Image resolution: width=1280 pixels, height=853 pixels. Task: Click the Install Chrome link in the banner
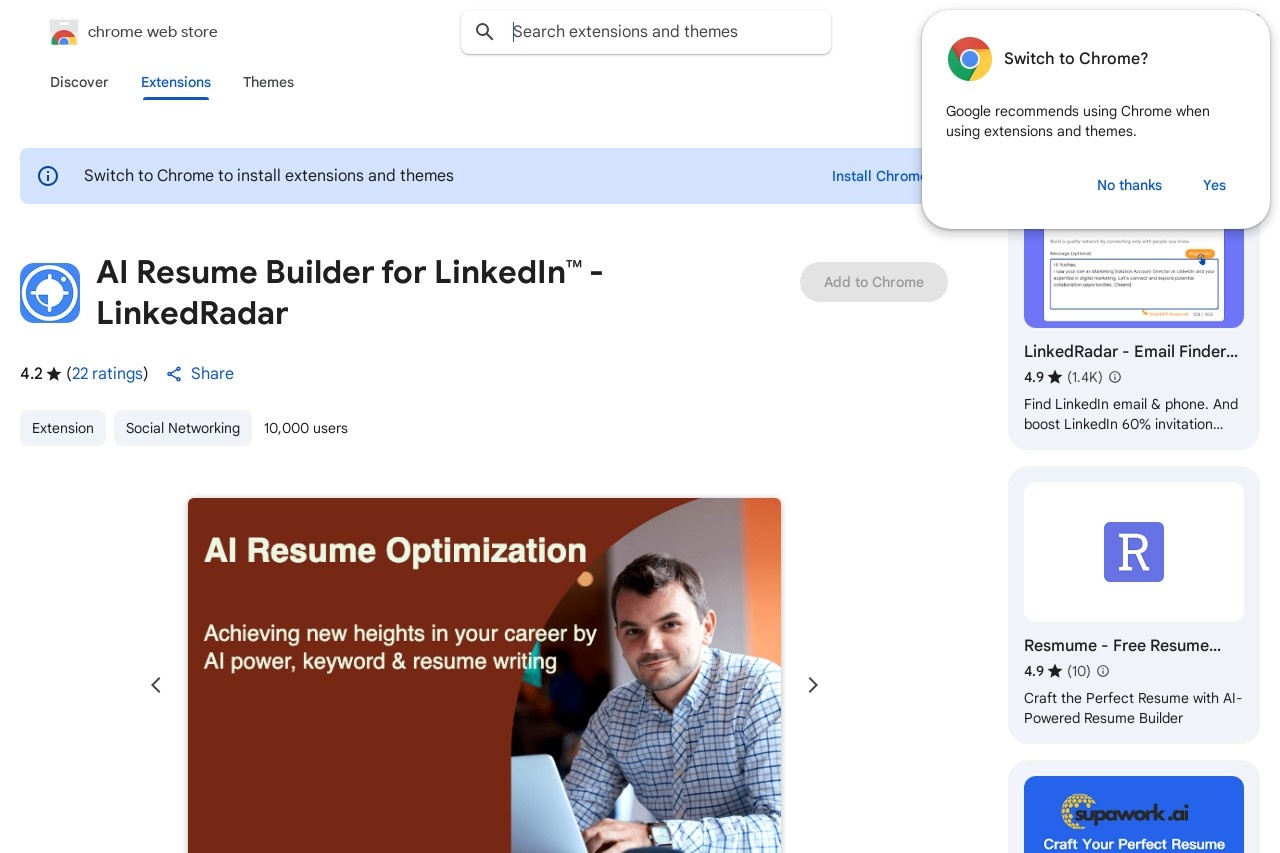tap(877, 176)
